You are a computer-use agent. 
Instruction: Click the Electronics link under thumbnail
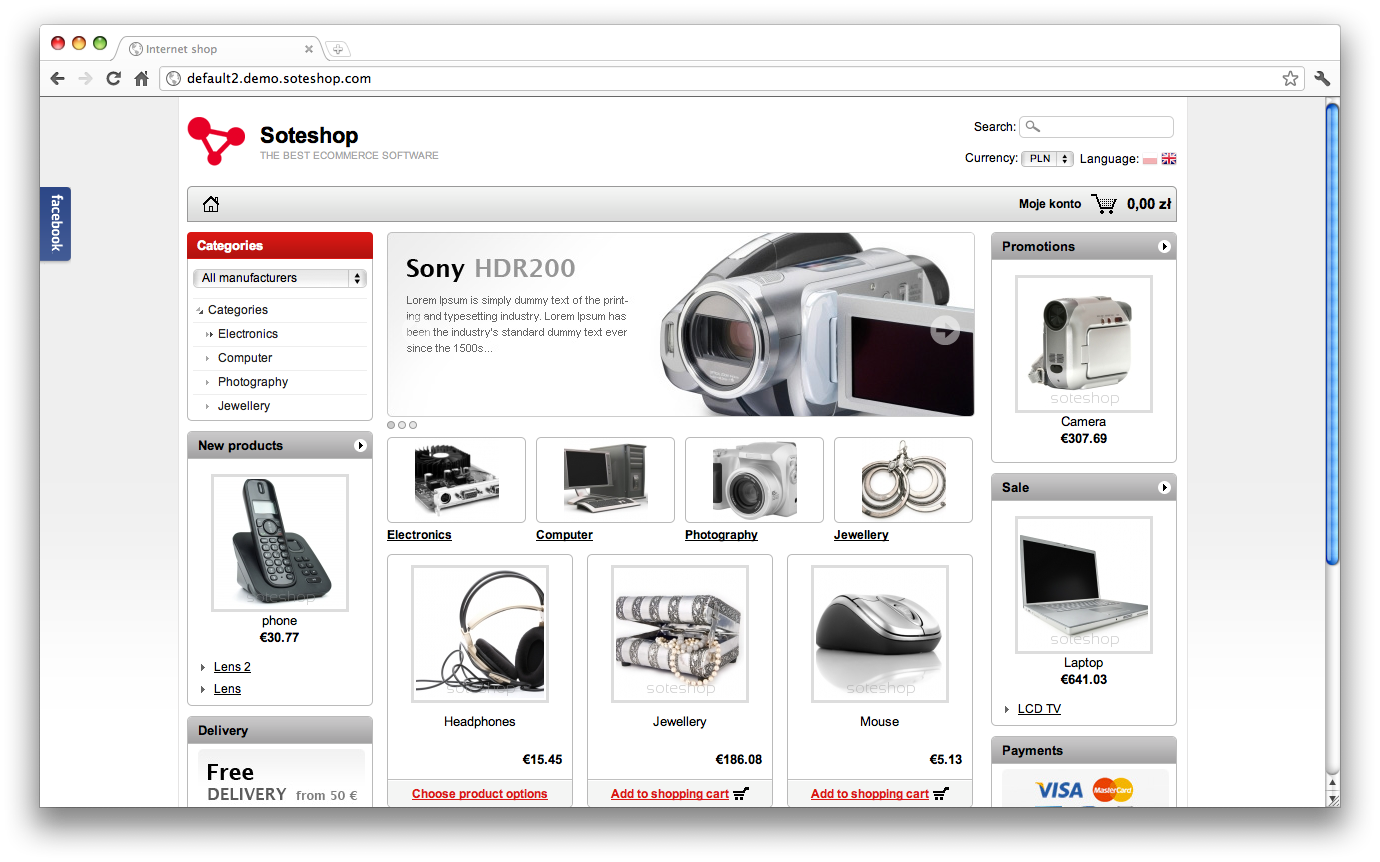pyautogui.click(x=419, y=535)
